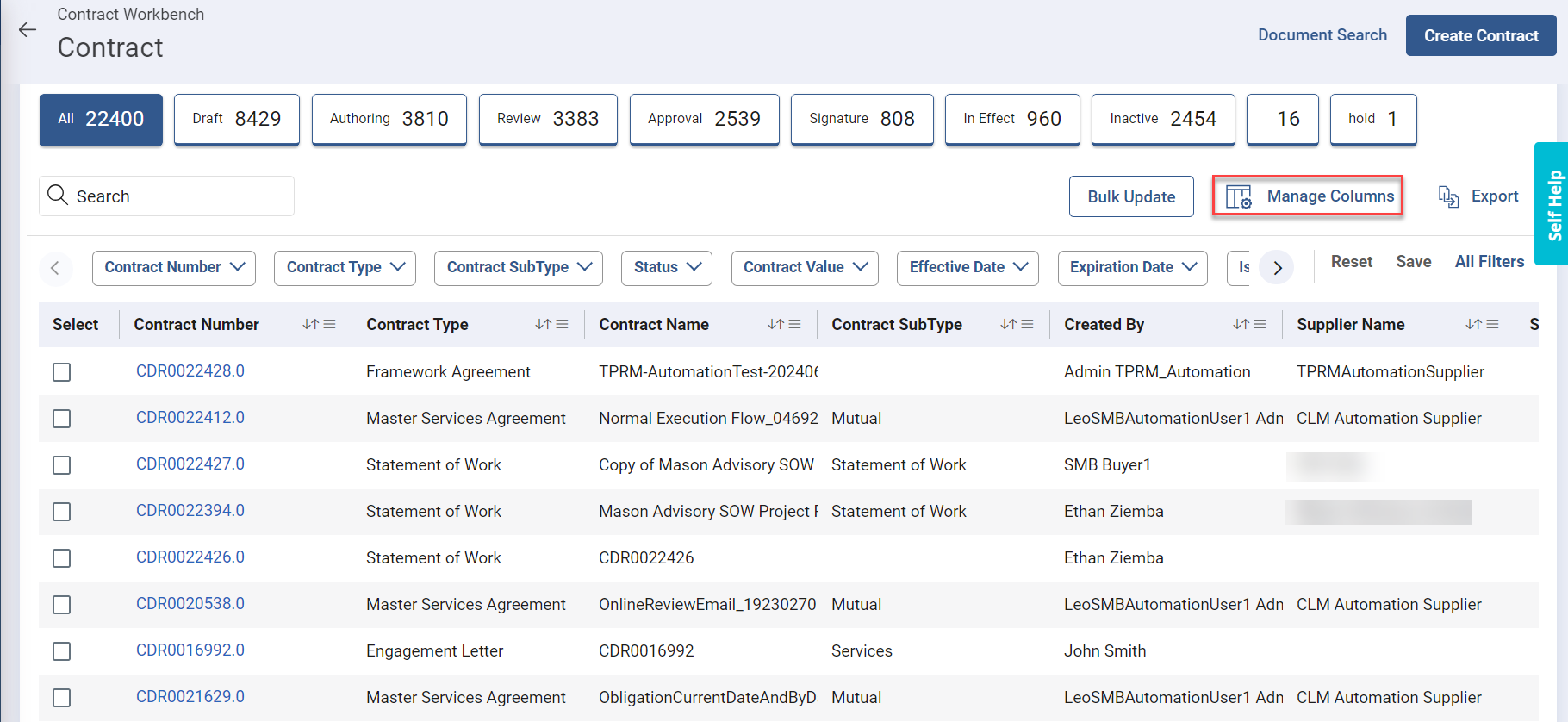Click the back arrow icon
Viewport: 1568px width, 722px height.
[x=28, y=30]
